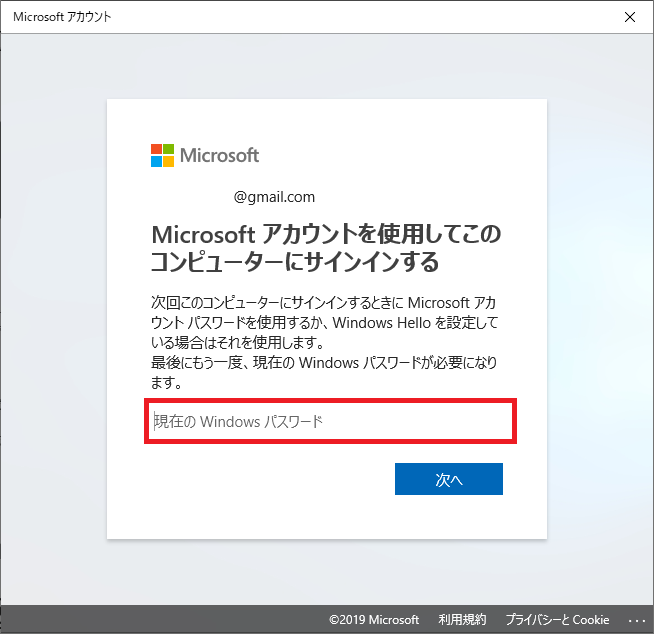This screenshot has width=654, height=634.
Task: Click the empty middle of title bar
Action: coord(350,17)
